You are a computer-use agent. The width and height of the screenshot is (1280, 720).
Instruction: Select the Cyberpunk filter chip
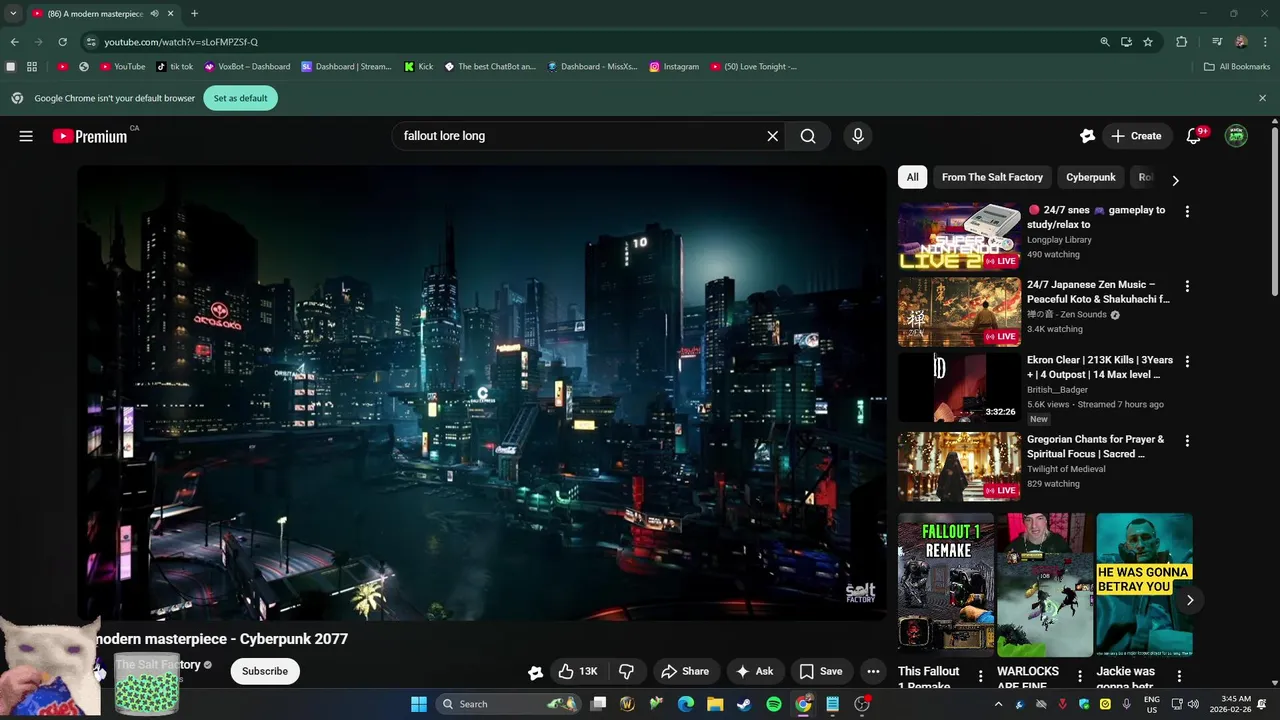pos(1090,177)
